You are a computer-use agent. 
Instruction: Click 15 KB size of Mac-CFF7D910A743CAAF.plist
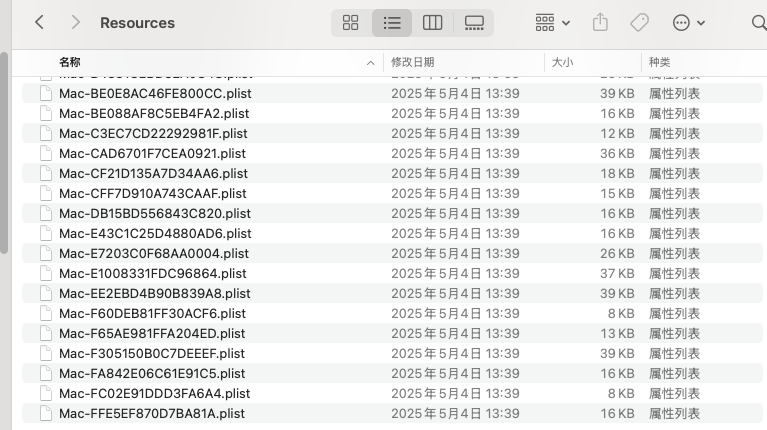coord(617,194)
